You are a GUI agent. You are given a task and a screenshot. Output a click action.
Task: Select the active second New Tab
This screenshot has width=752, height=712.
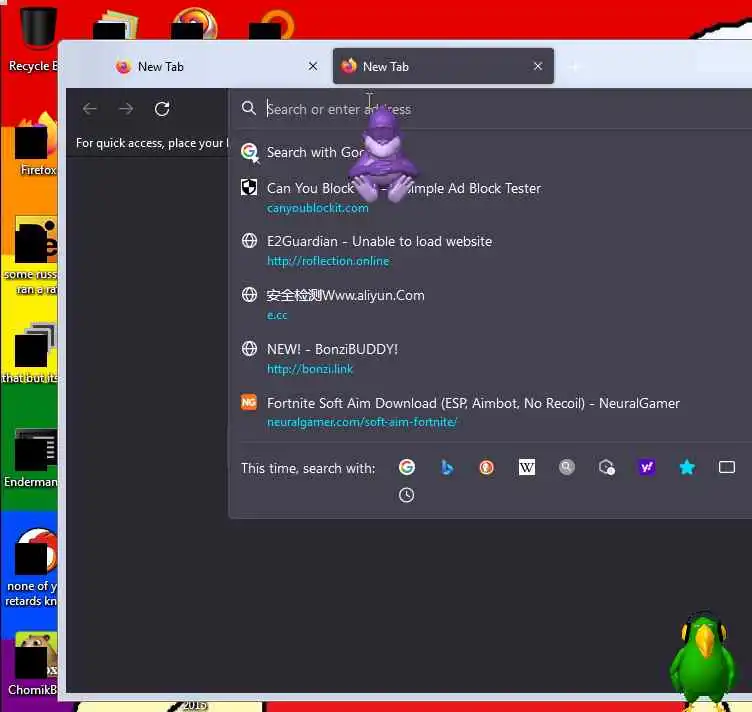tap(443, 66)
